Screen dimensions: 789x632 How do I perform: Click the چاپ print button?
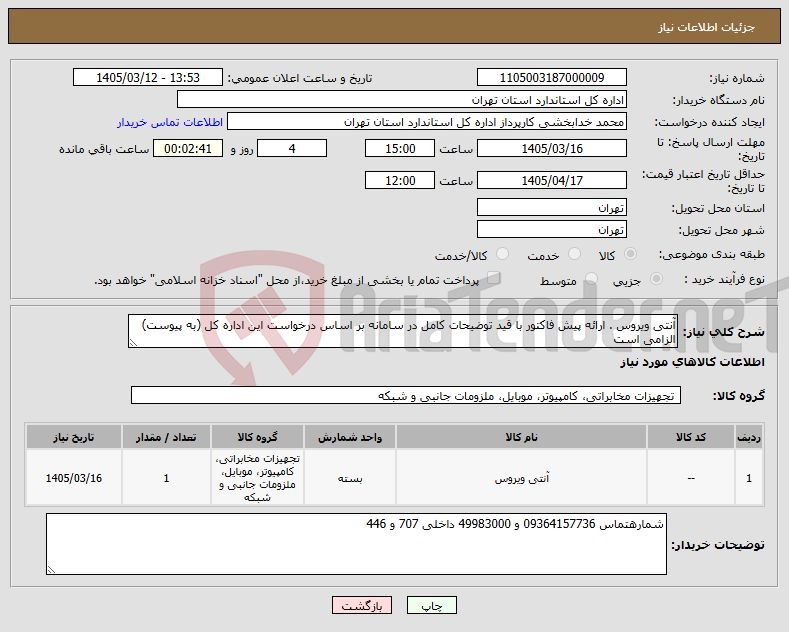432,605
